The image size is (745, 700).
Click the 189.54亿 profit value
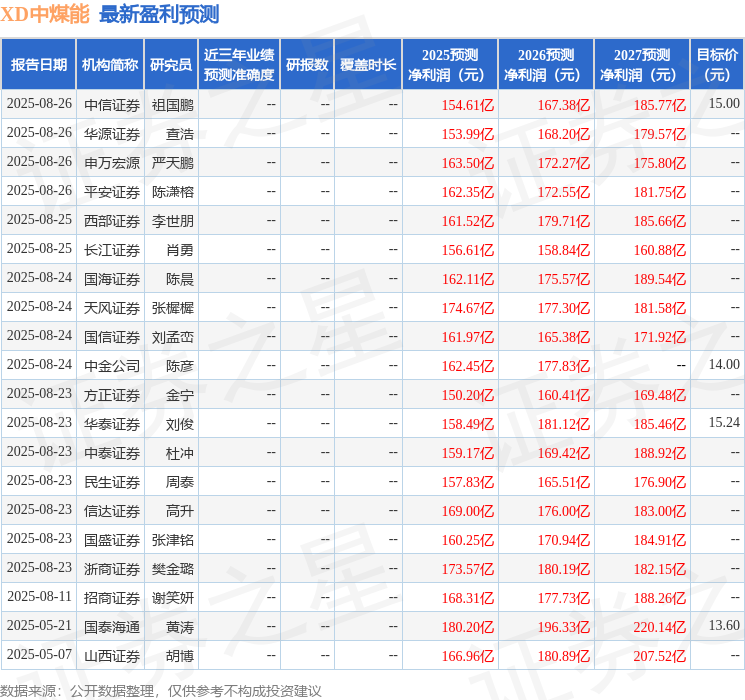[x=660, y=279]
